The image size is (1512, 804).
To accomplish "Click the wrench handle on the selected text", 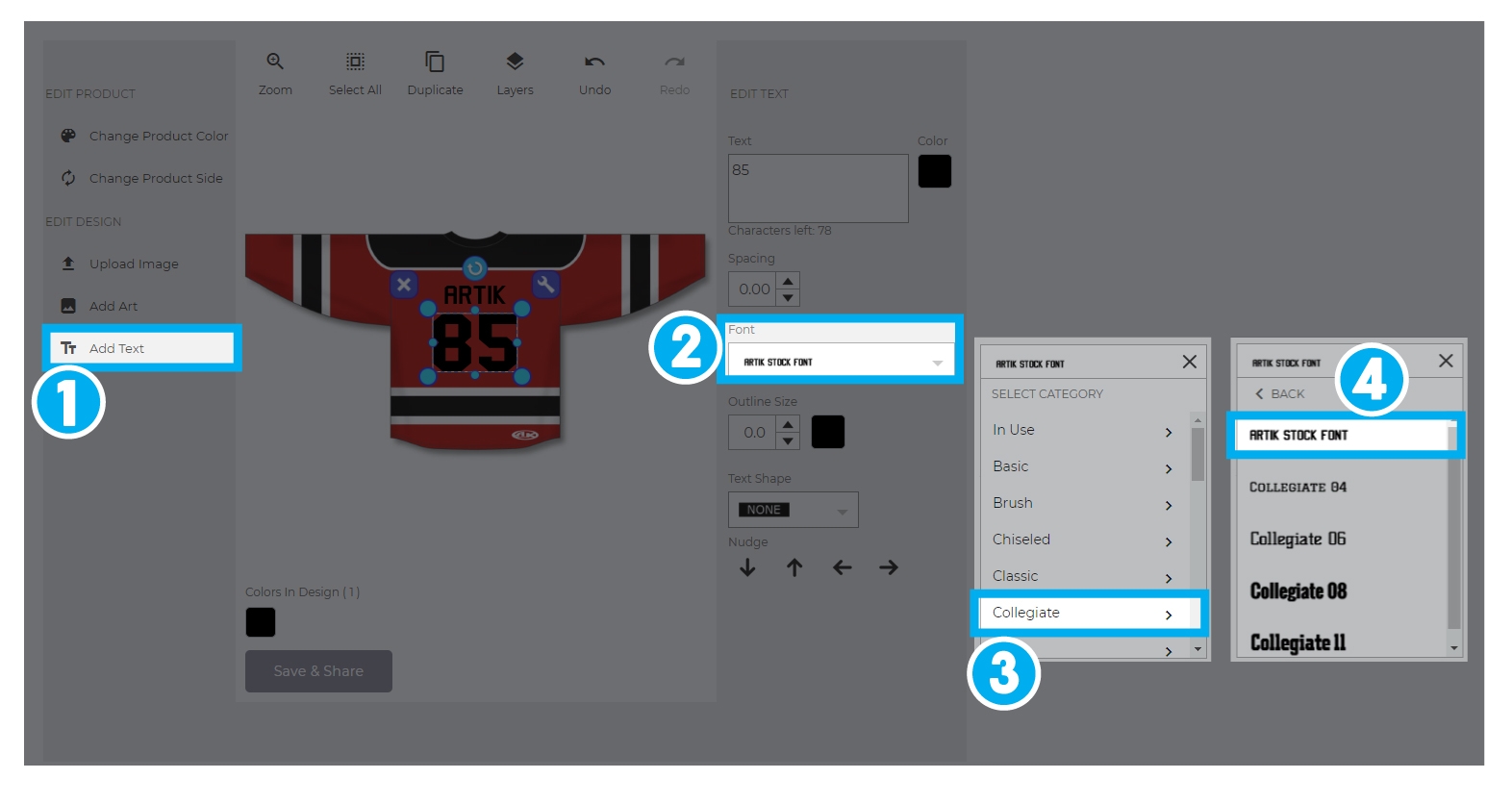I will pos(545,285).
